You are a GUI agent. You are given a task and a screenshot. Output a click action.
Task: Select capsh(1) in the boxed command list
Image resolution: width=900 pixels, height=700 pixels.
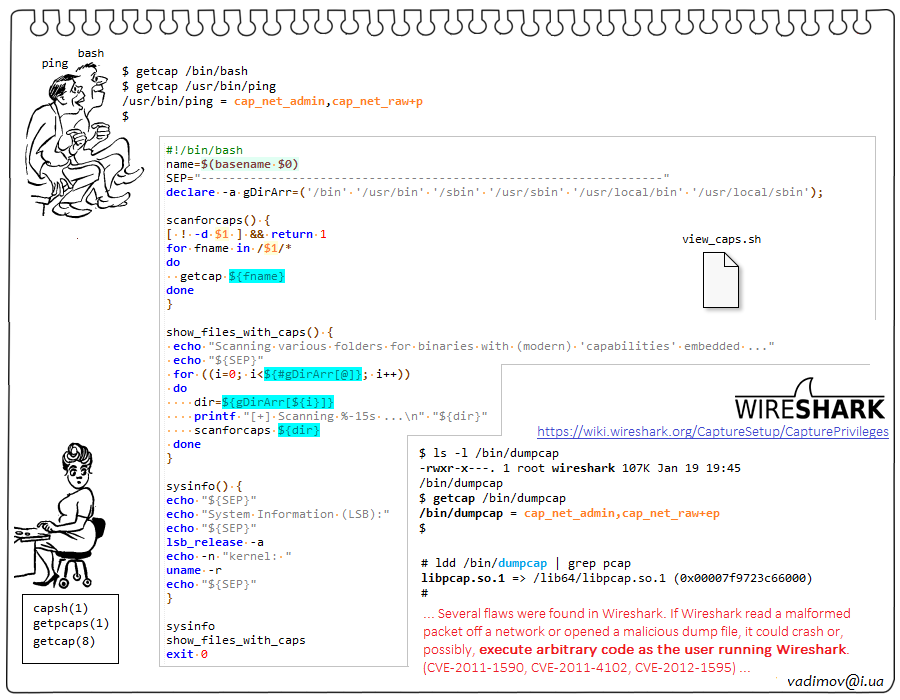(x=61, y=608)
